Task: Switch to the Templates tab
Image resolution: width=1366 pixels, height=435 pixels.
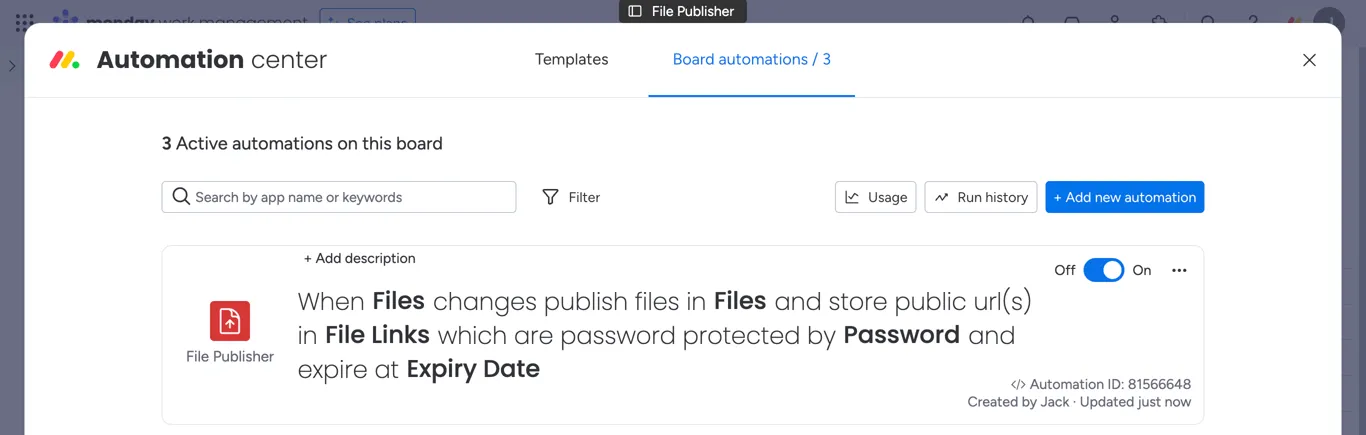Action: pos(571,60)
